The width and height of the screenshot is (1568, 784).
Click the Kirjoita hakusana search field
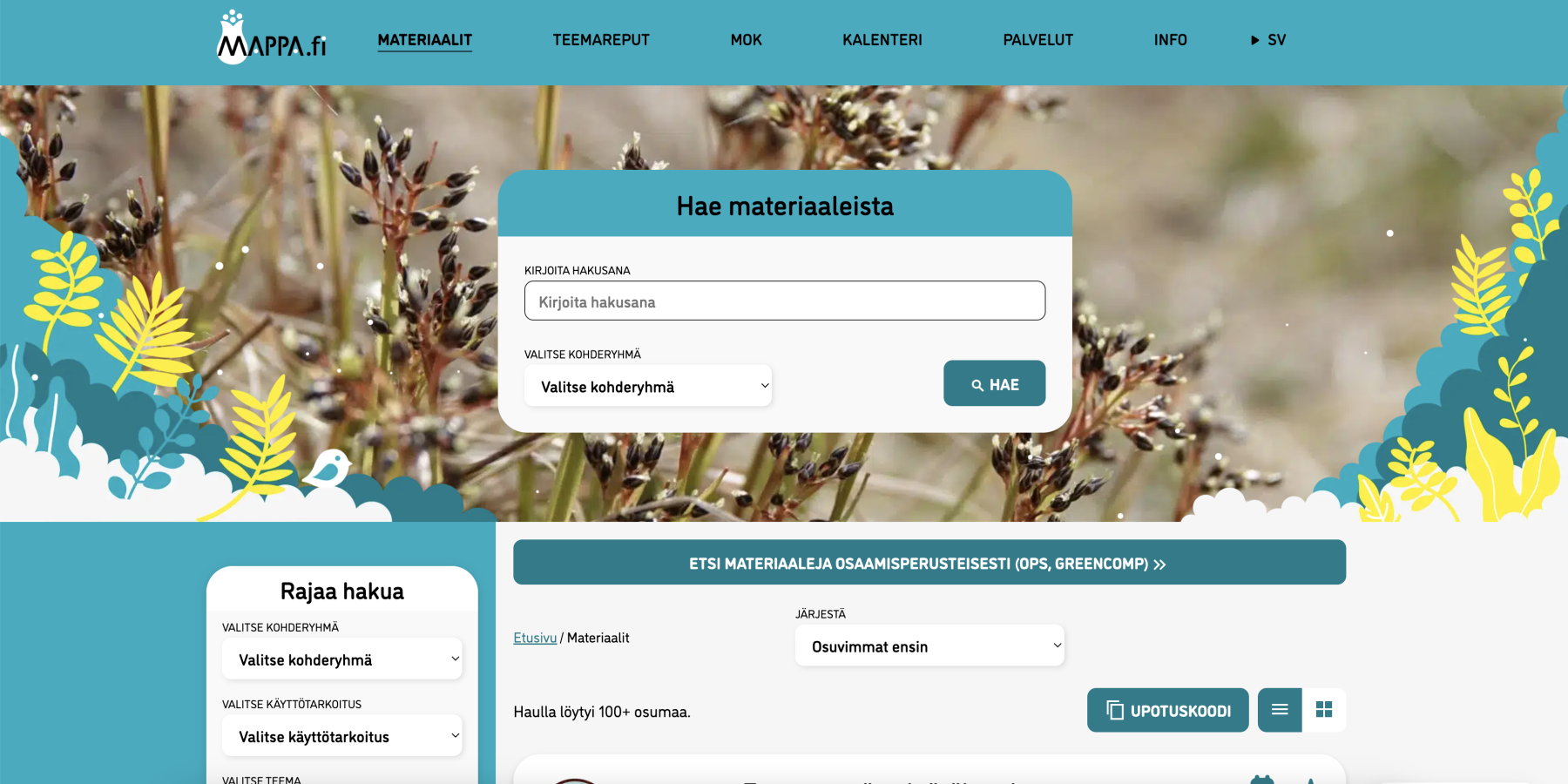click(785, 301)
